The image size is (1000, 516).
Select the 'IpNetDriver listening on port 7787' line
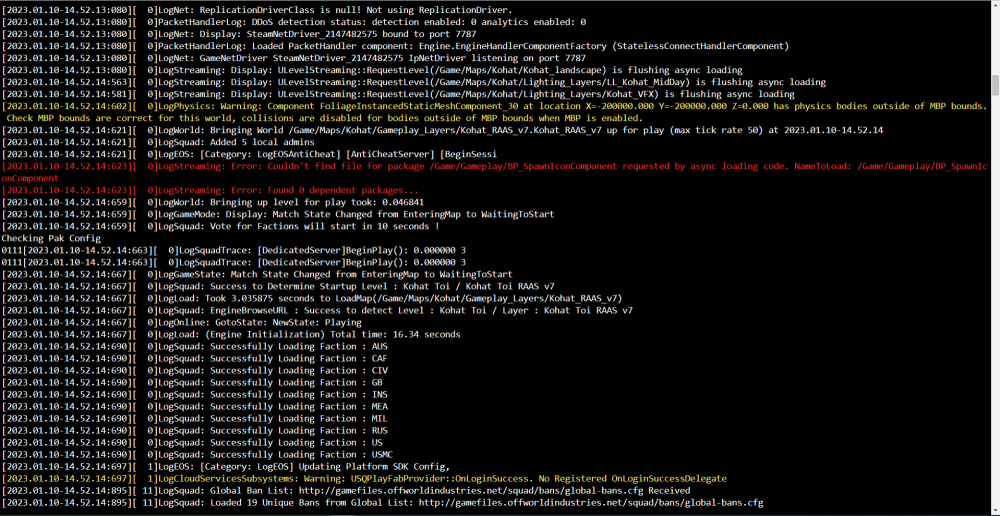click(294, 58)
